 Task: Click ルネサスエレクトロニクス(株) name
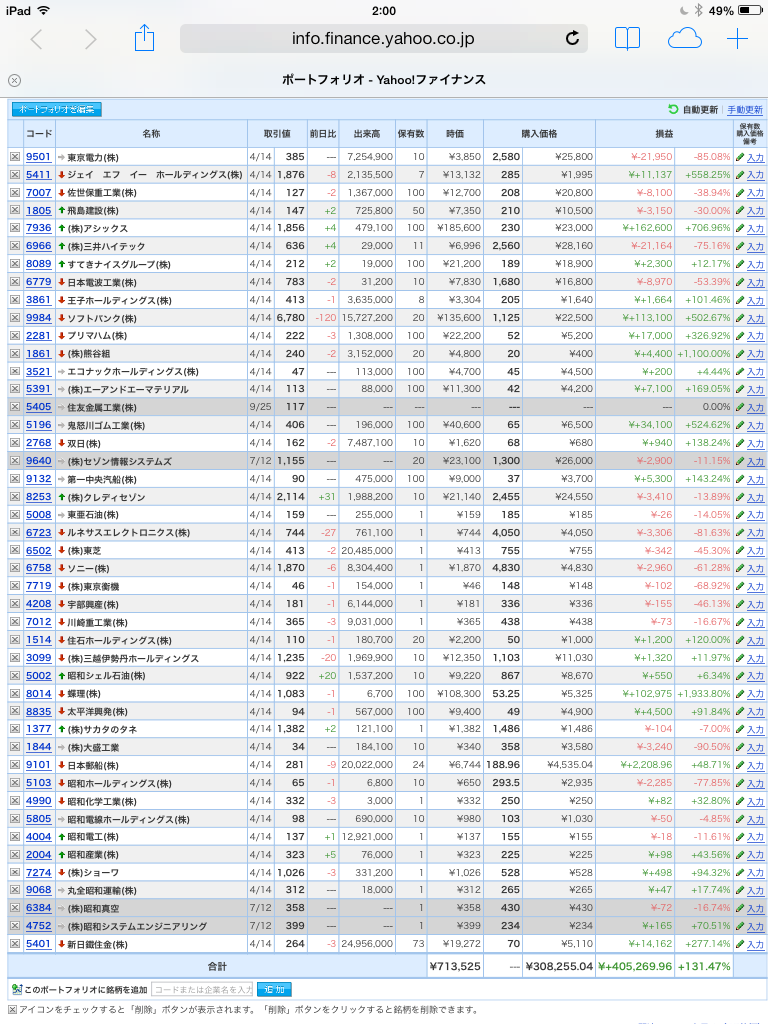tap(129, 532)
